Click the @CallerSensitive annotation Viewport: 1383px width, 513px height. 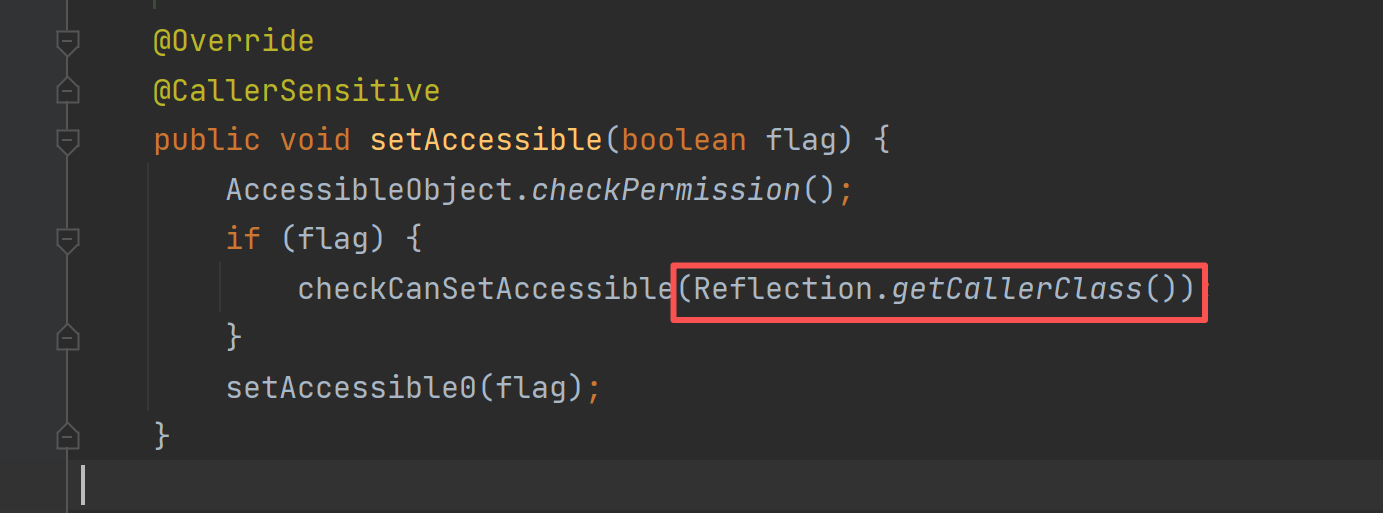pos(296,91)
